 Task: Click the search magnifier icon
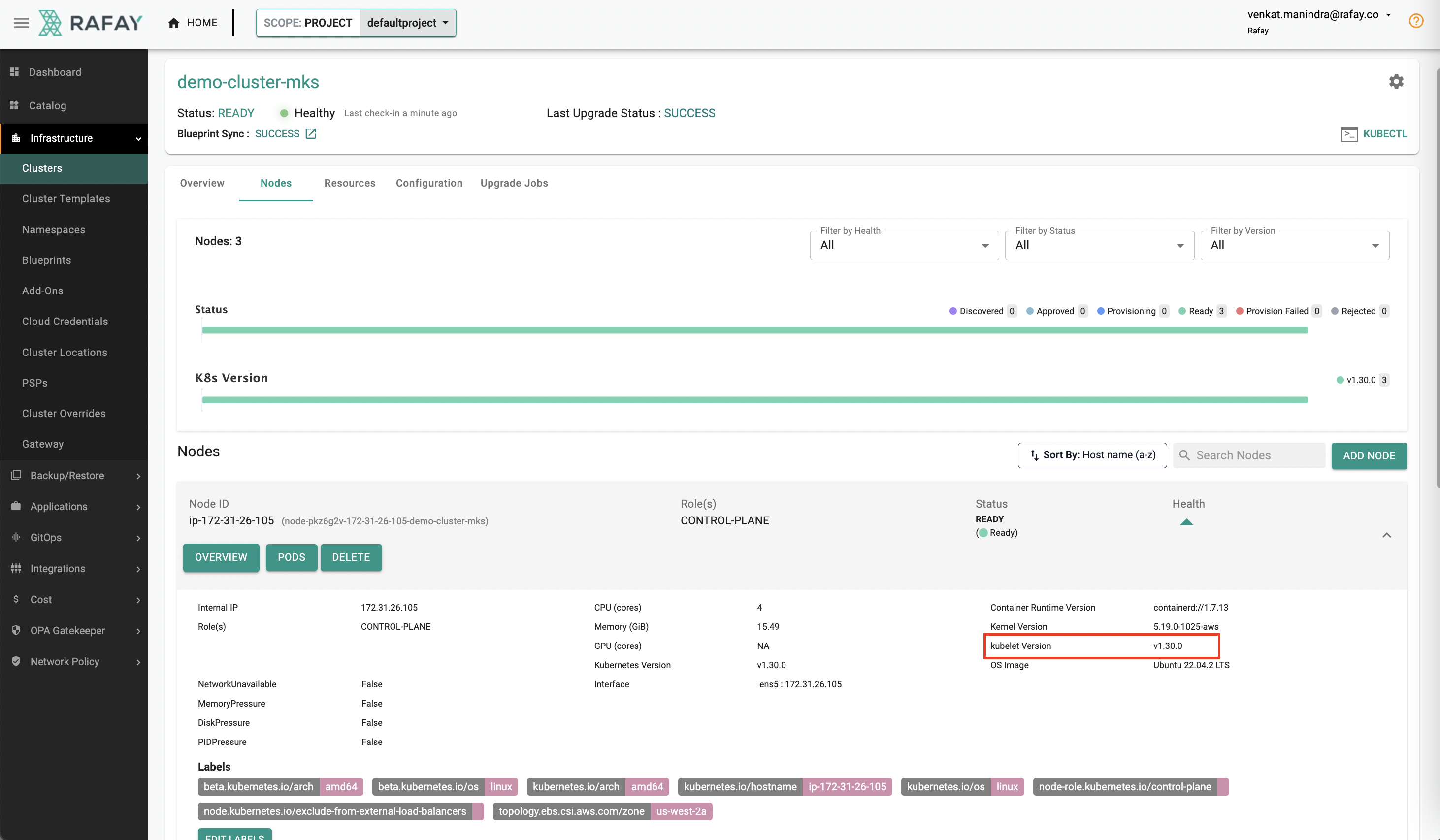click(x=1184, y=455)
